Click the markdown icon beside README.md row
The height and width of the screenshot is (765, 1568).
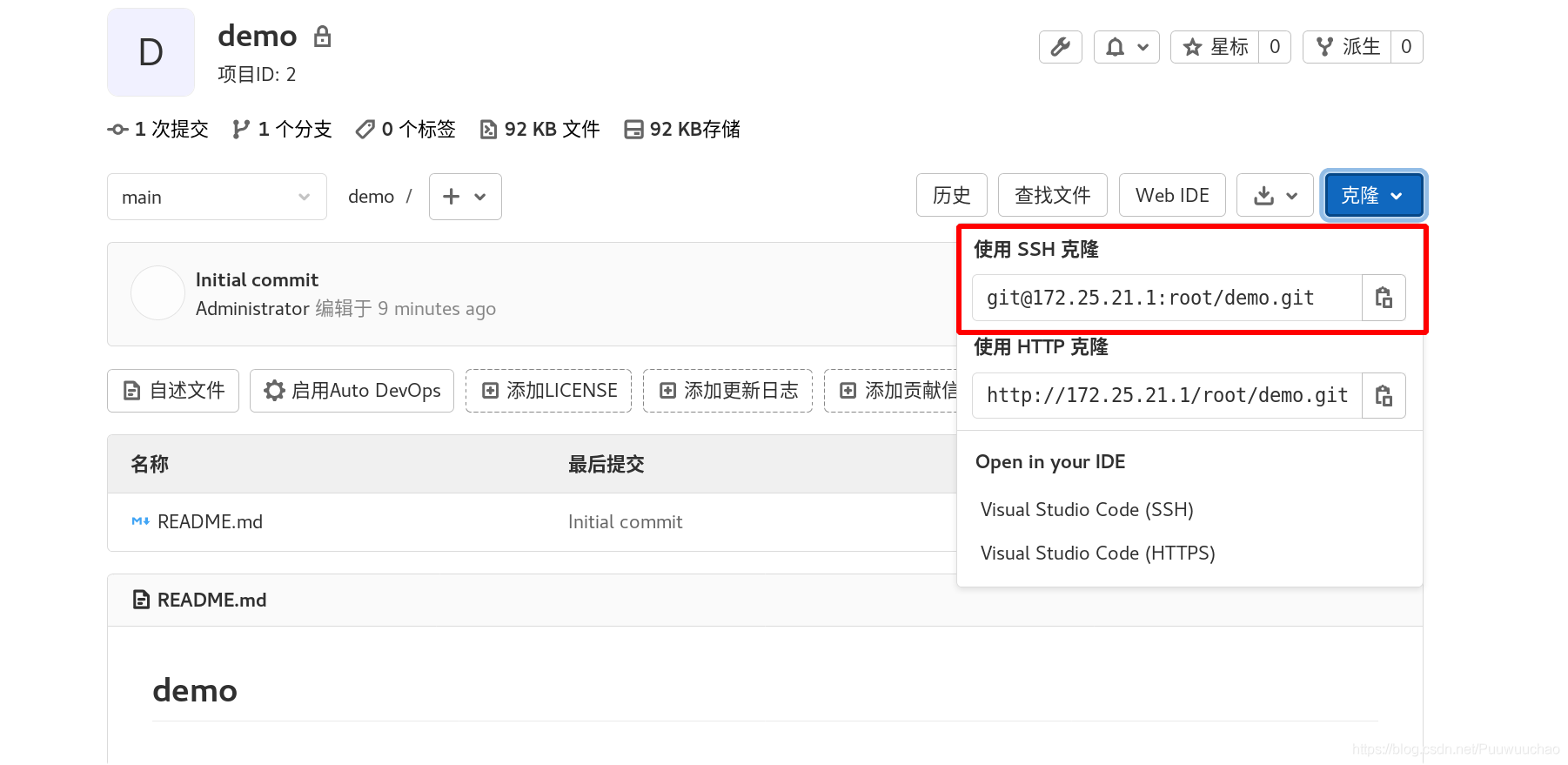click(x=140, y=522)
